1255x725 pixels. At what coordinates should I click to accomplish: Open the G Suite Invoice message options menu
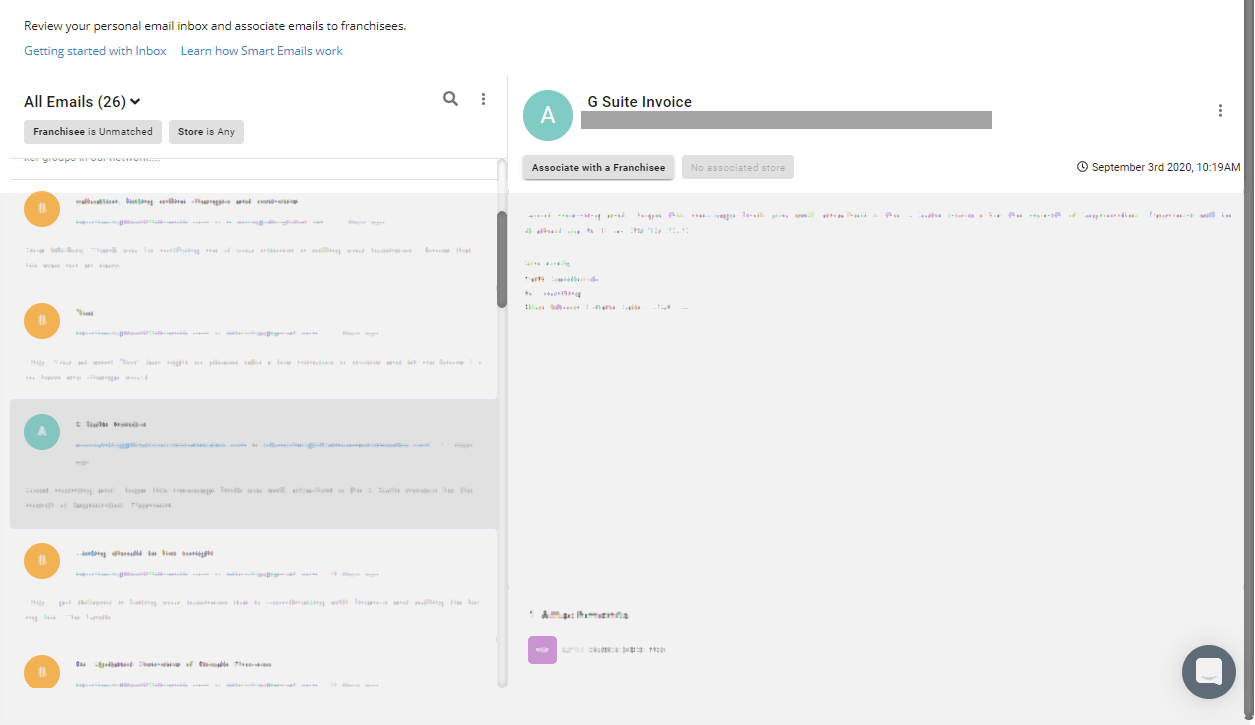[x=1220, y=111]
